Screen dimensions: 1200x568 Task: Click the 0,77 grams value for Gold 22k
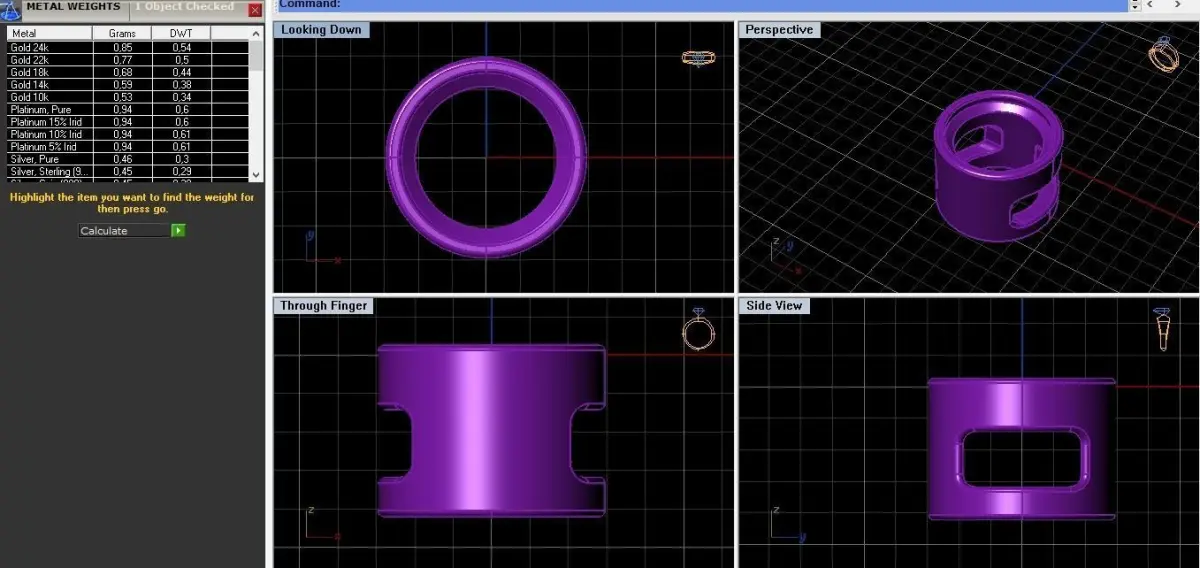(x=123, y=59)
